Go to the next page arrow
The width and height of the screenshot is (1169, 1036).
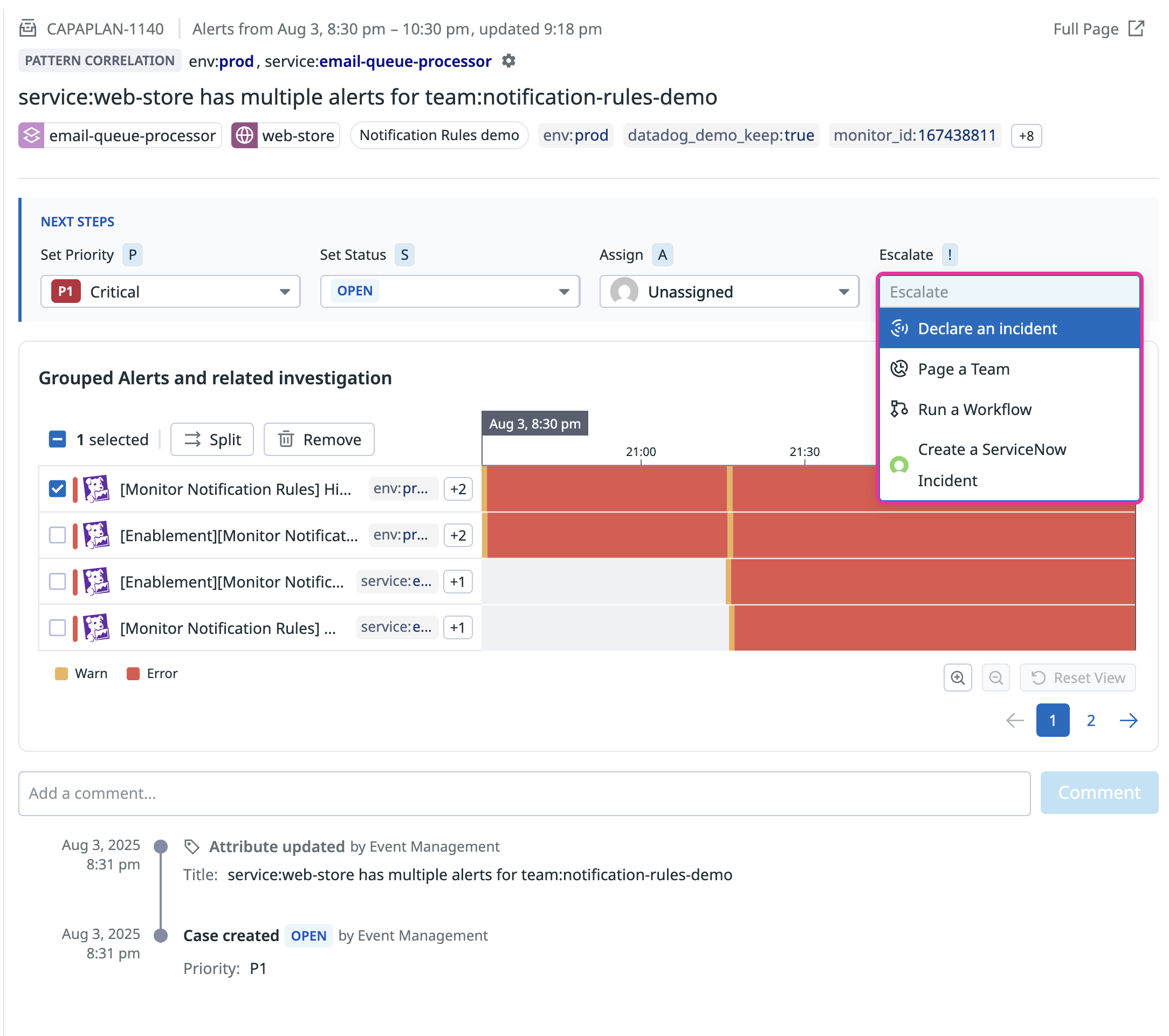pos(1129,720)
